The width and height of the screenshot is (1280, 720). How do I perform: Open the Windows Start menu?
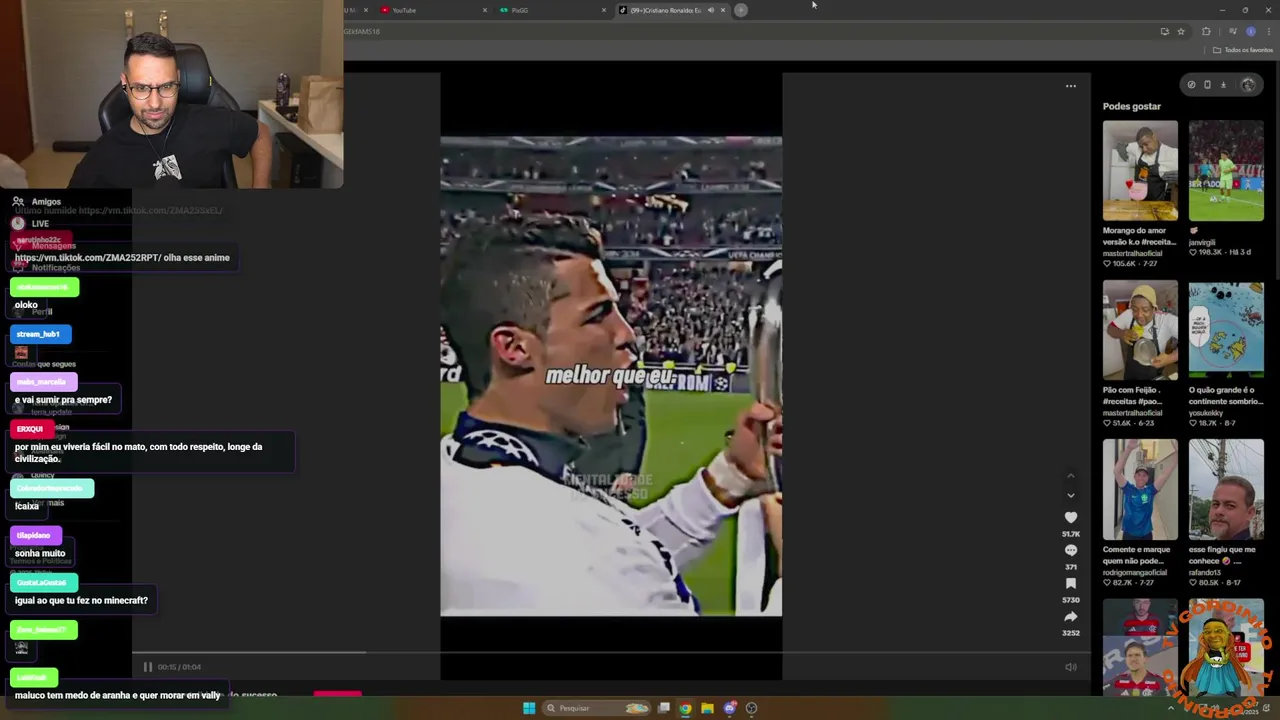point(529,708)
